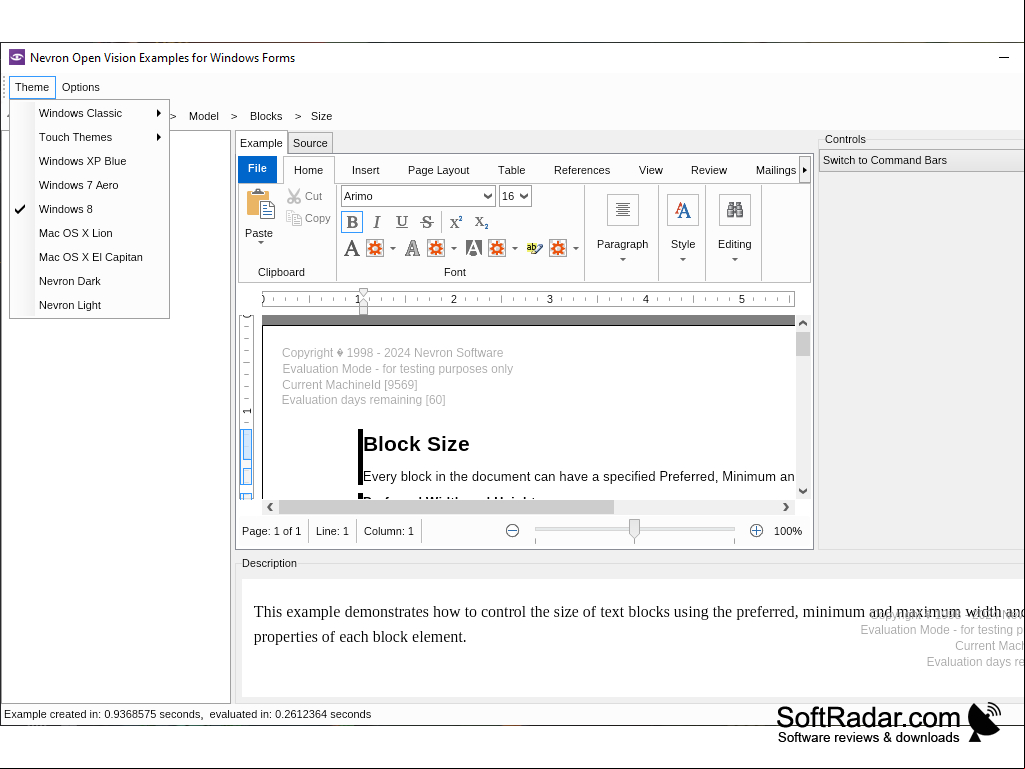Choose the Windows XP Blue theme

tap(90, 162)
